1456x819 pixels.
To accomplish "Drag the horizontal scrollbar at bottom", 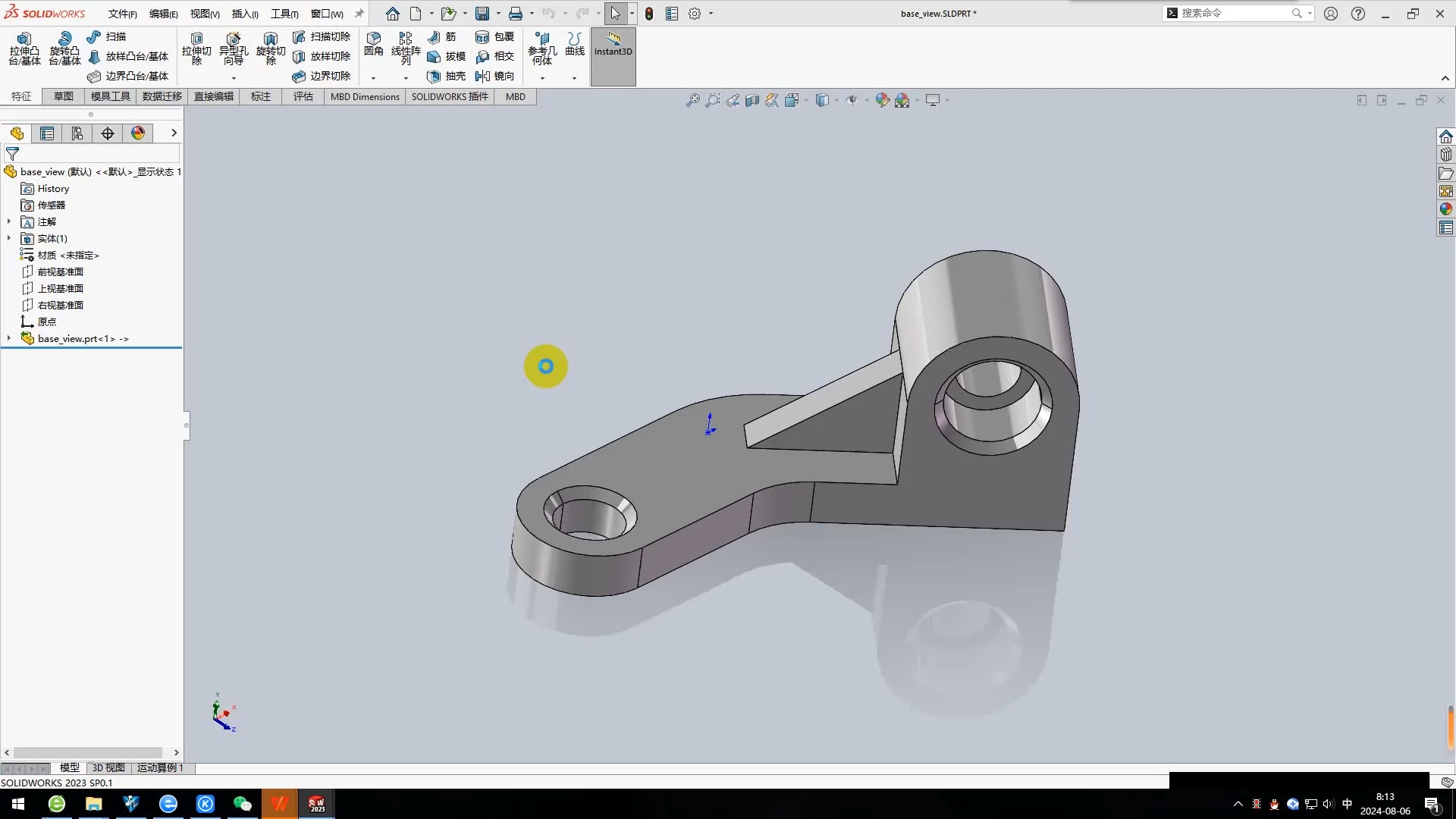I will pos(90,753).
